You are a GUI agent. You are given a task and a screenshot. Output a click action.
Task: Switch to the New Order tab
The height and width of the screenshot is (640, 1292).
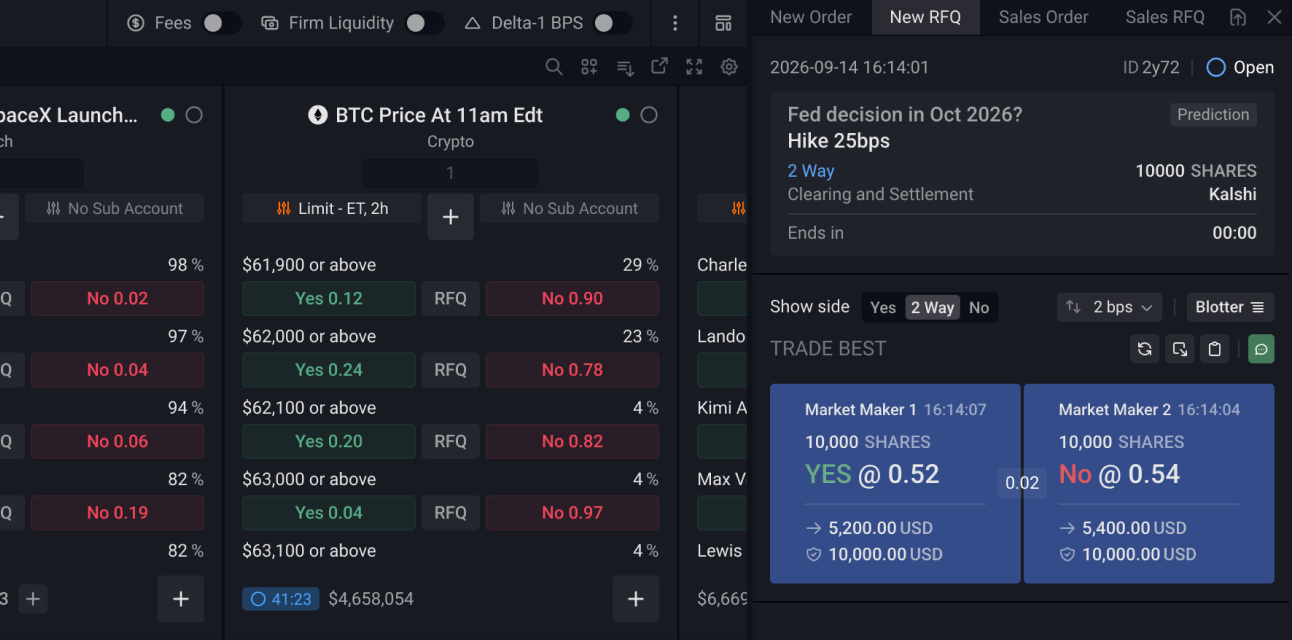[x=811, y=17]
